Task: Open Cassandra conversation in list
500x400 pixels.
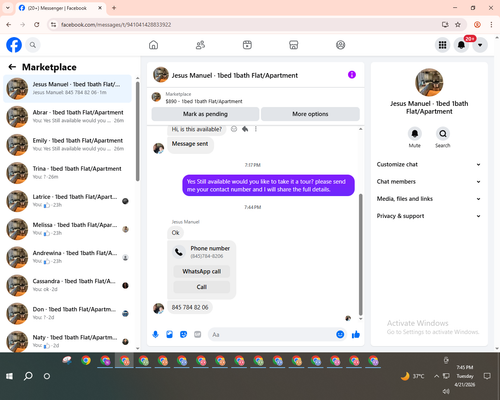Action: (67, 285)
